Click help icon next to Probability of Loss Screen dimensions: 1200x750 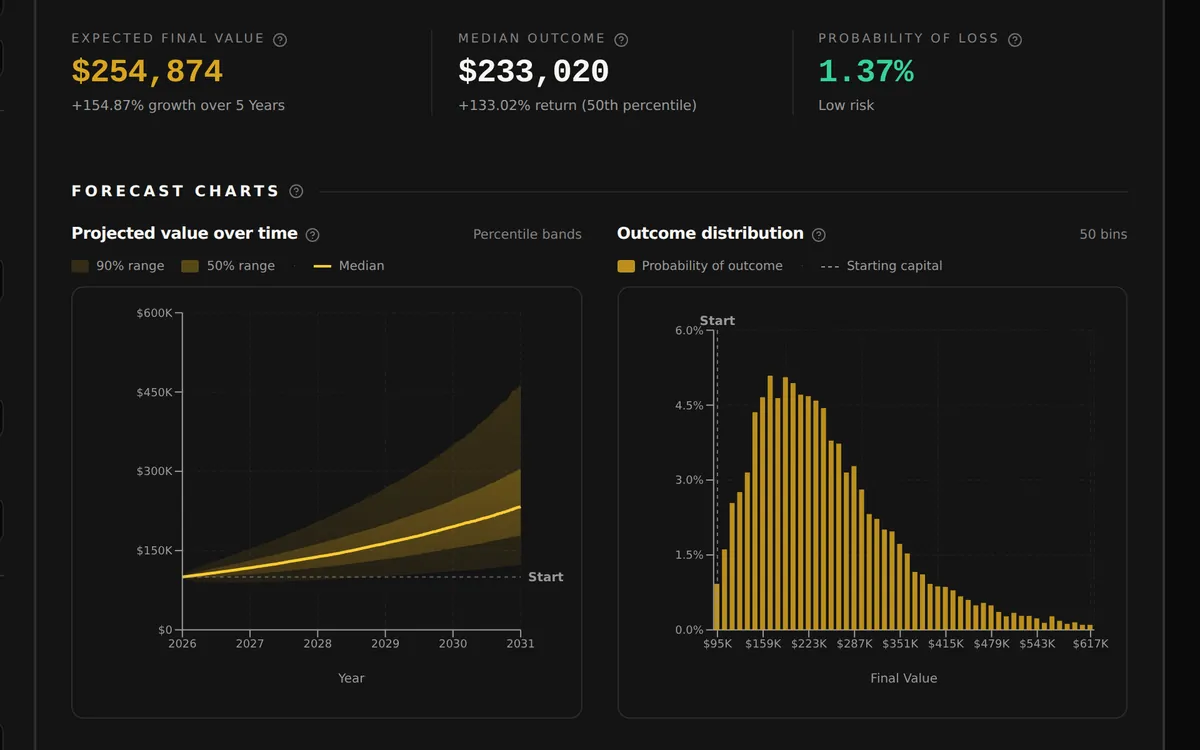(x=1015, y=40)
